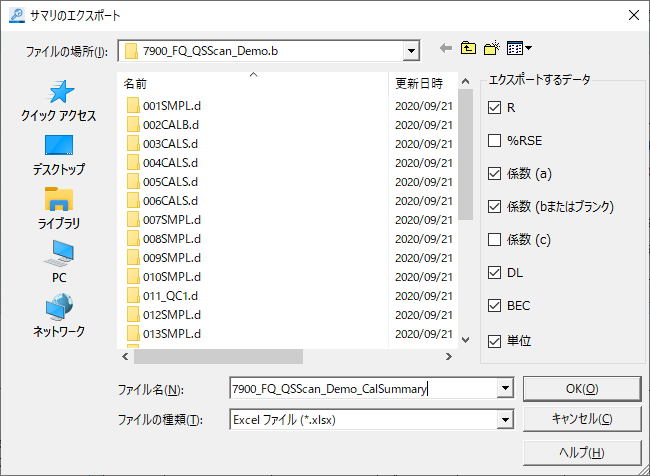Go up one folder level icon
Image resolution: width=650 pixels, height=476 pixels.
click(468, 48)
